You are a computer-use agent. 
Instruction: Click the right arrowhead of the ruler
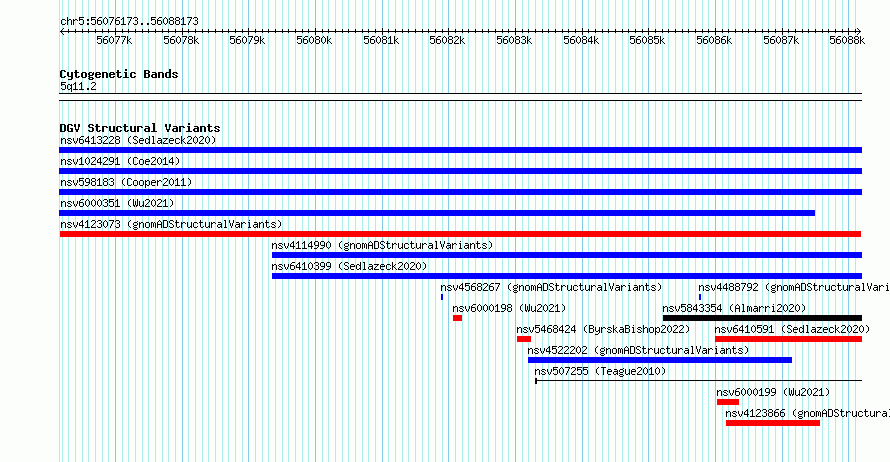[x=859, y=31]
